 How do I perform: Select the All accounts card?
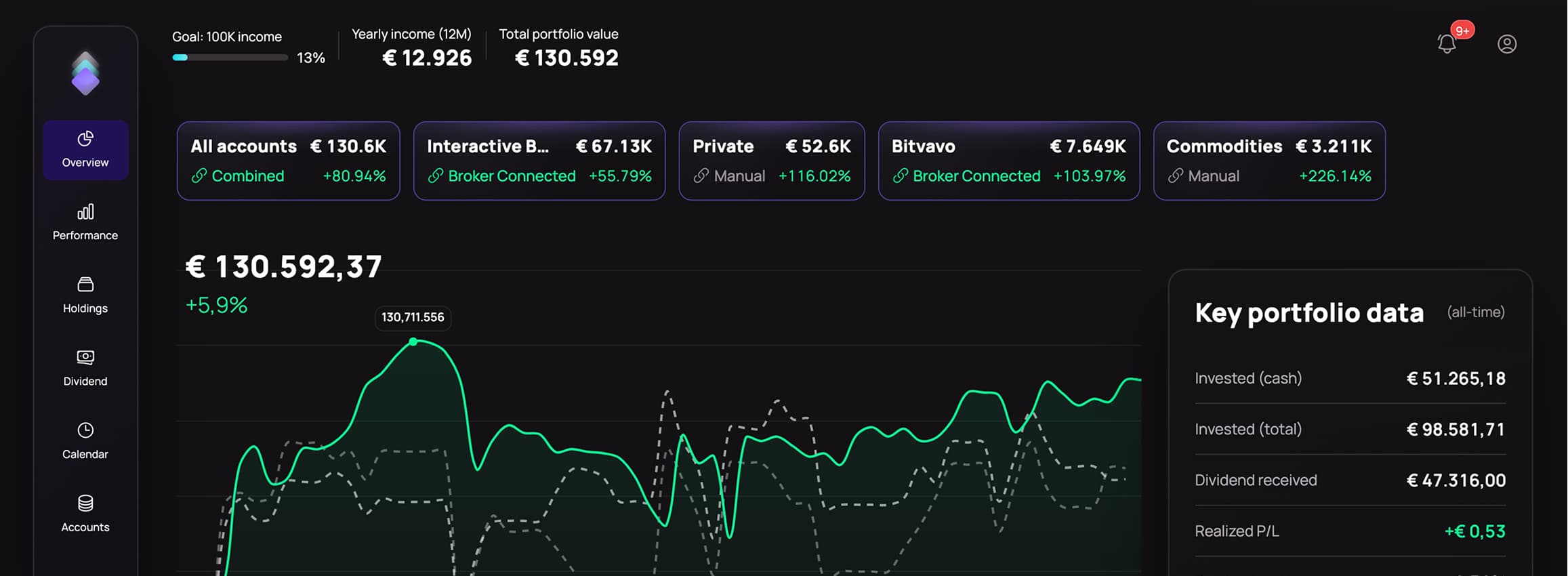point(289,161)
